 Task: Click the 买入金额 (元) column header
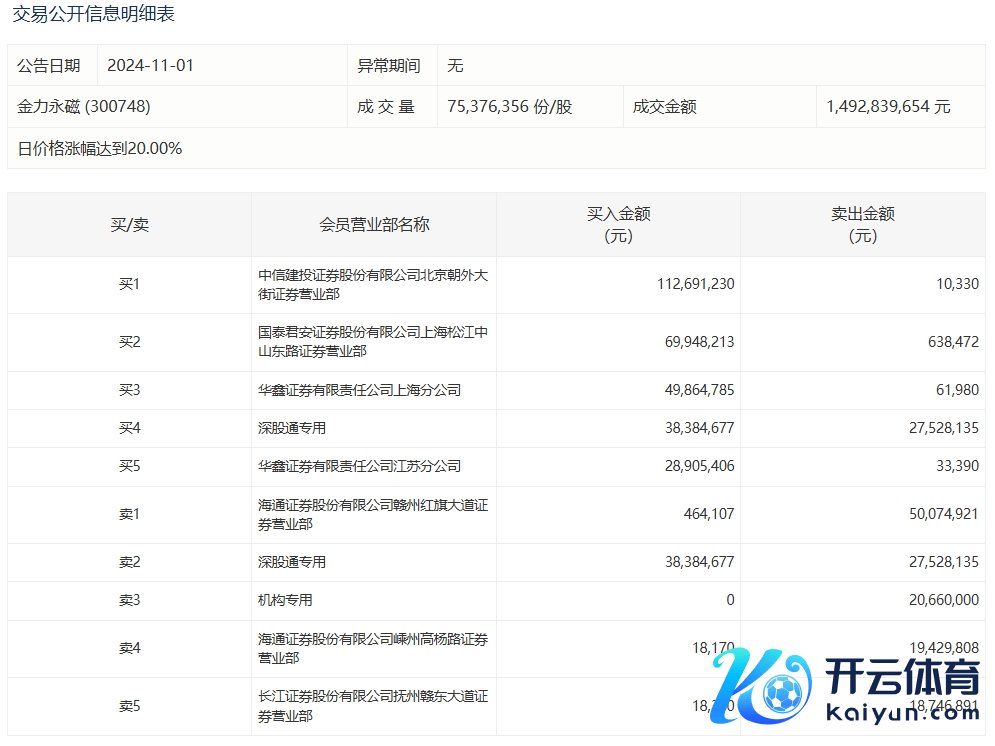point(618,225)
